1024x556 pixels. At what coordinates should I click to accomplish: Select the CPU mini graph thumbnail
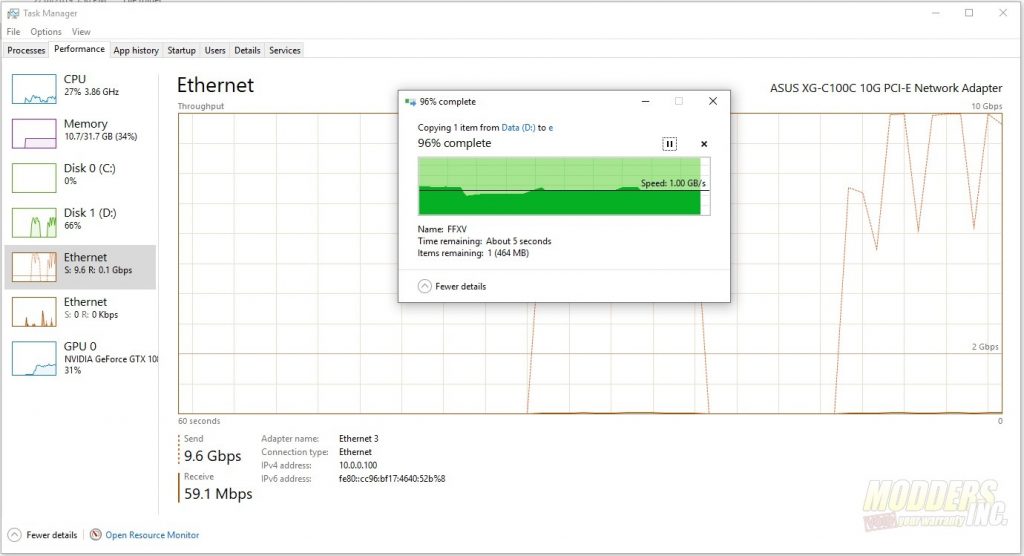click(x=34, y=89)
